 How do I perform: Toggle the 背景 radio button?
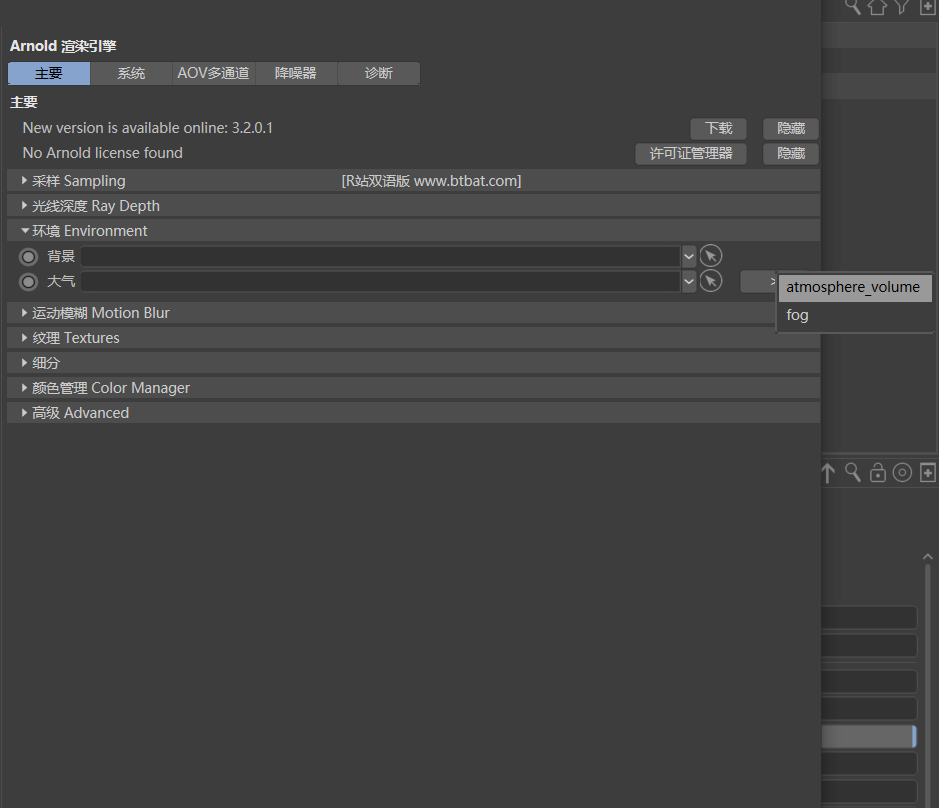point(28,257)
